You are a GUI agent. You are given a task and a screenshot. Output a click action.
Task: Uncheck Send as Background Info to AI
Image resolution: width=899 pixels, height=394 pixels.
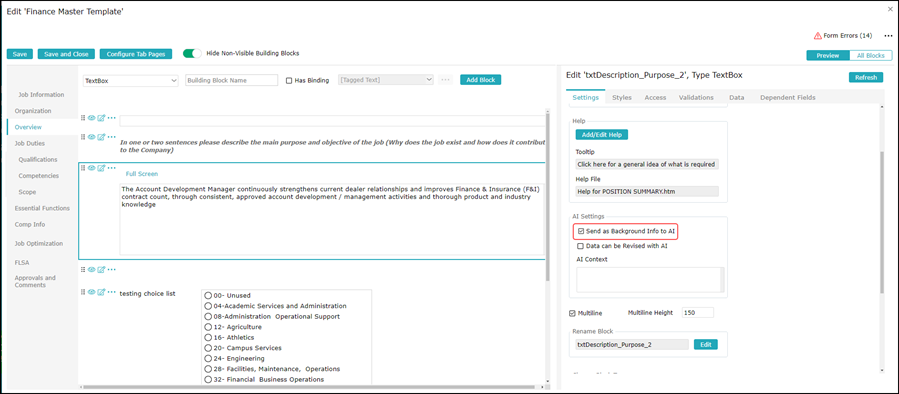pyautogui.click(x=581, y=231)
